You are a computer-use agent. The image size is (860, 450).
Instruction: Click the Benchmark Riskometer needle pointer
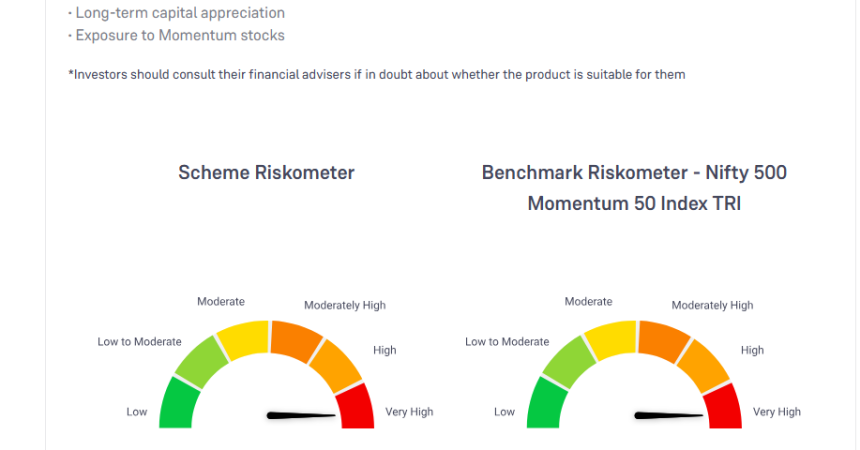[x=670, y=415]
